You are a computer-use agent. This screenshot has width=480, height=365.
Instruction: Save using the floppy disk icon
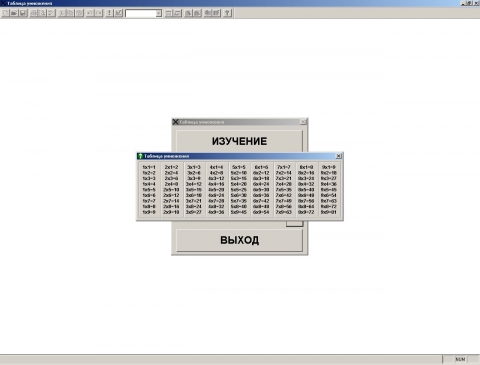23,13
